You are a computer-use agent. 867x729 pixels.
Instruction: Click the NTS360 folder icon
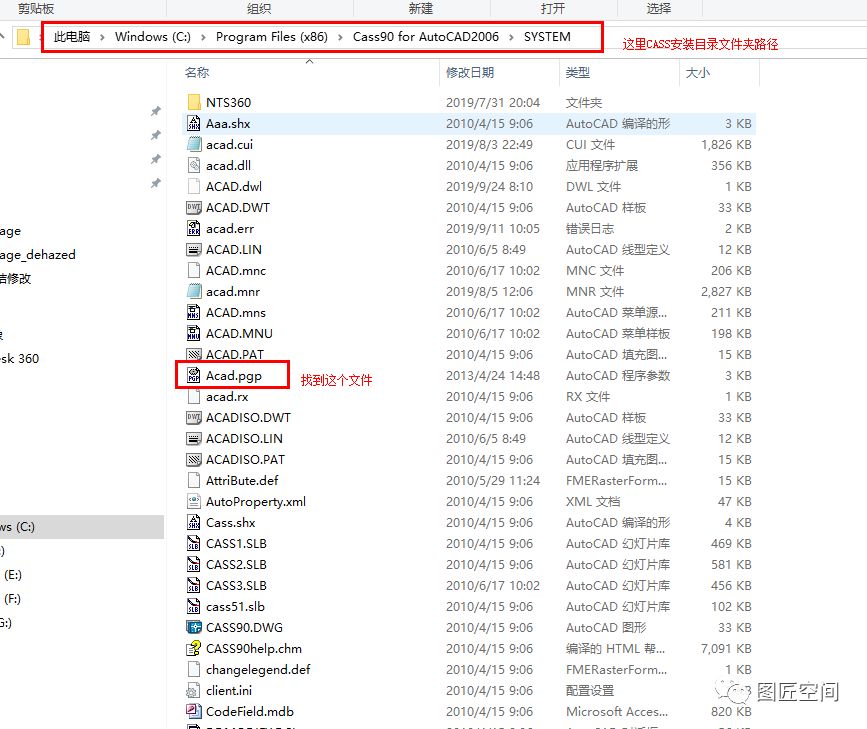coord(194,102)
